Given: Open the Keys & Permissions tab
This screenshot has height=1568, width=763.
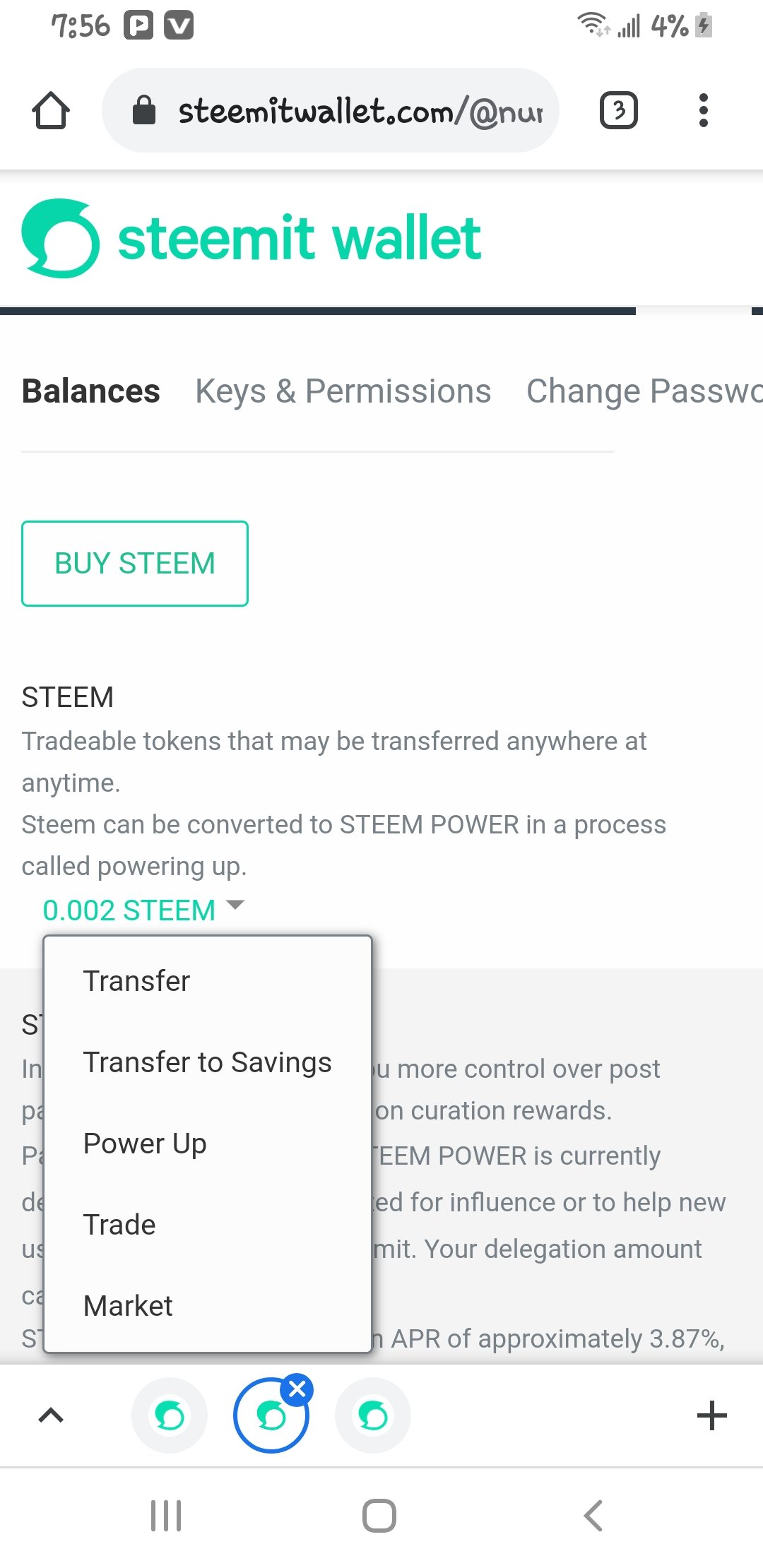Looking at the screenshot, I should point(343,391).
